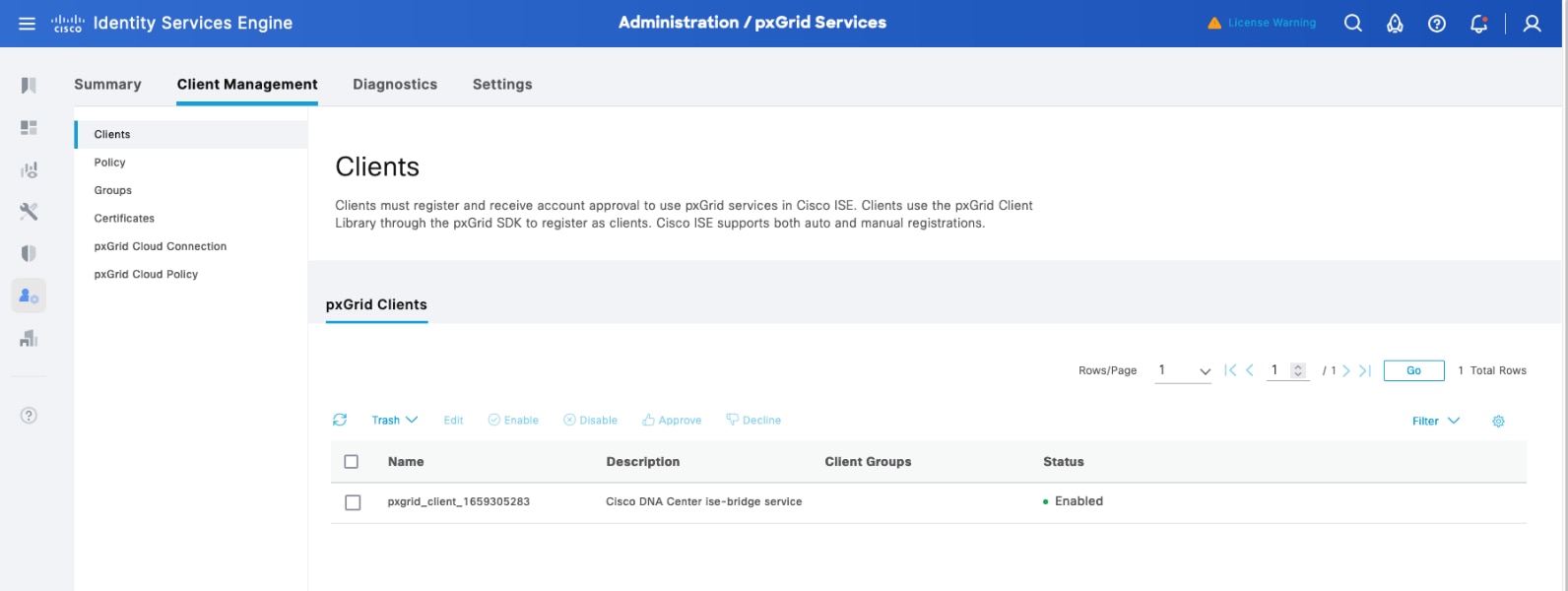Click the pxgrid_client_1659305283 name cell
The image size is (1568, 591).
(x=459, y=502)
